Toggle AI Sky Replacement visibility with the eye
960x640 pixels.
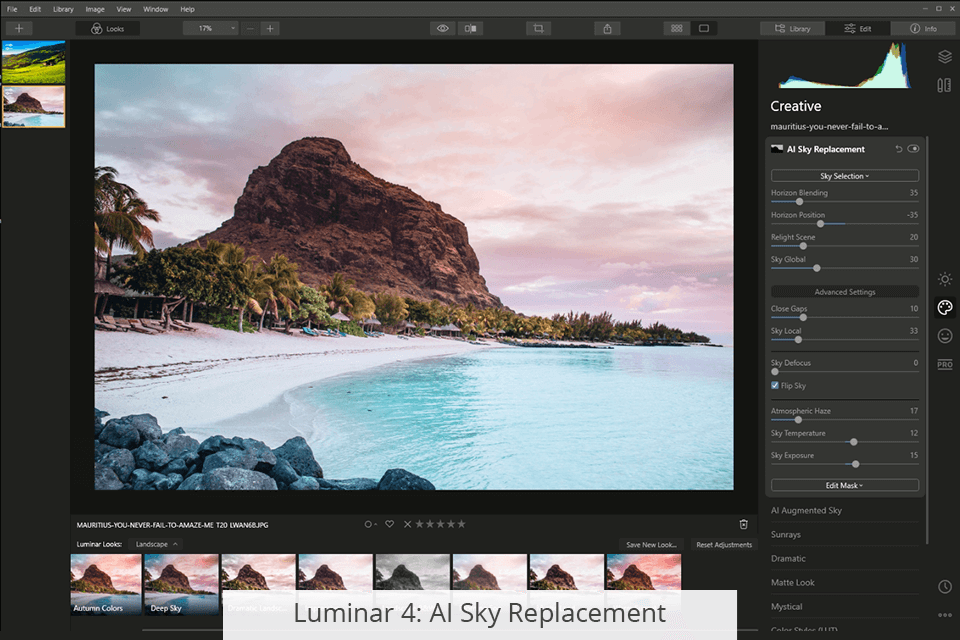913,148
